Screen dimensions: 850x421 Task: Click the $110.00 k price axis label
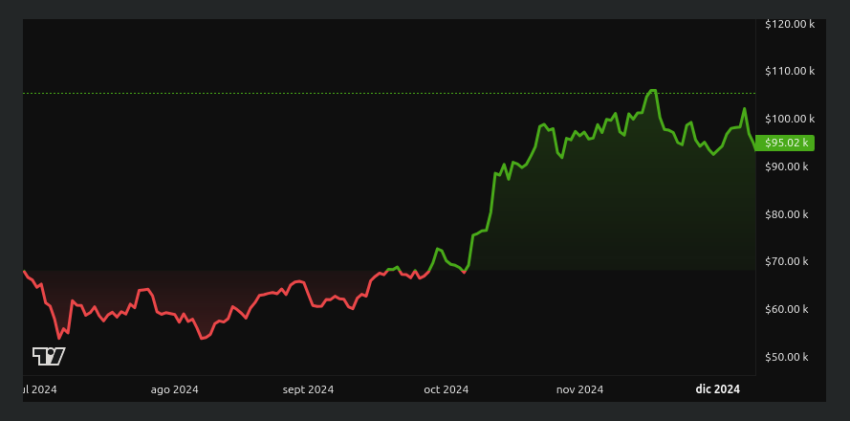click(x=789, y=71)
